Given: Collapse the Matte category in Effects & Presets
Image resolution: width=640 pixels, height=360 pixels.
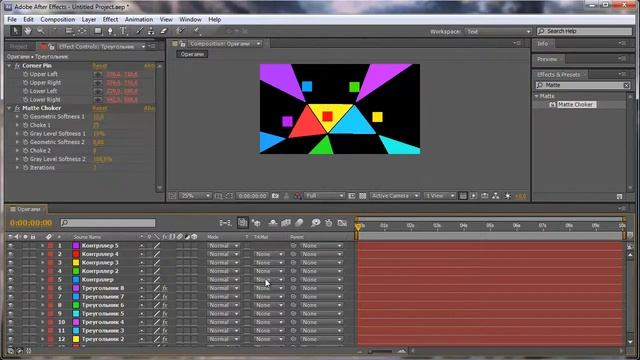Looking at the screenshot, I should click(537, 96).
